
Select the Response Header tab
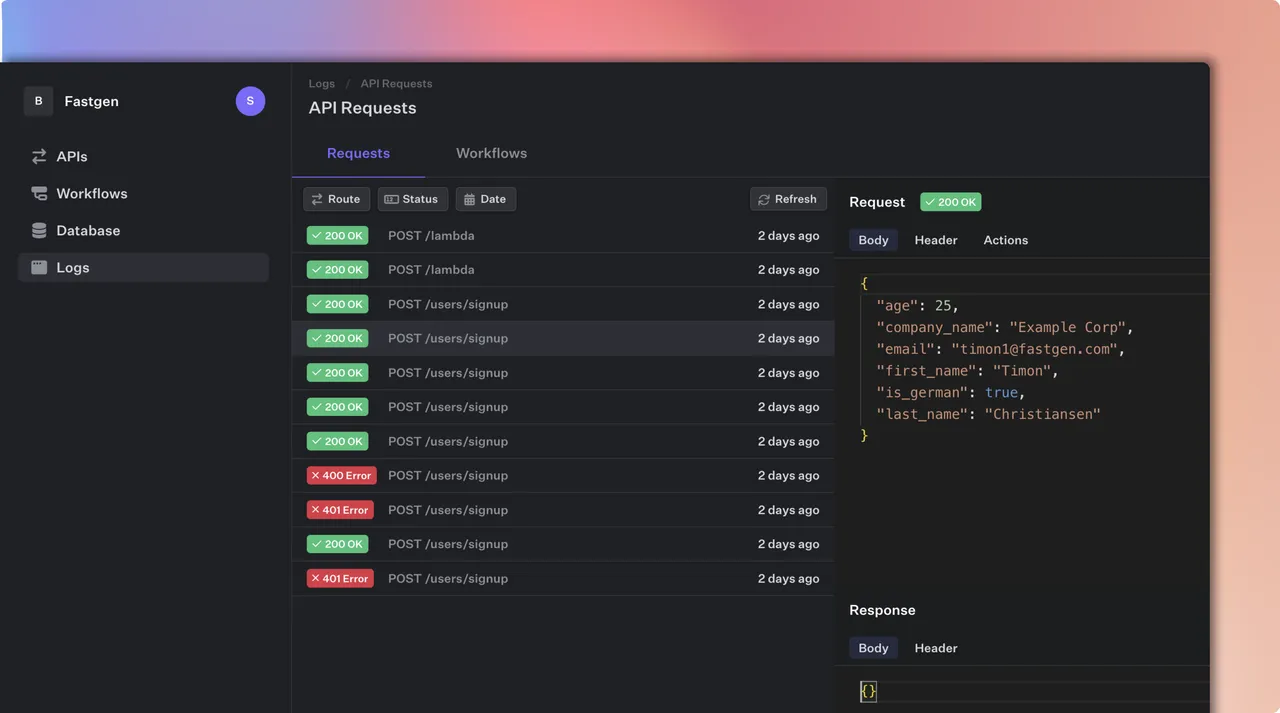(936, 648)
